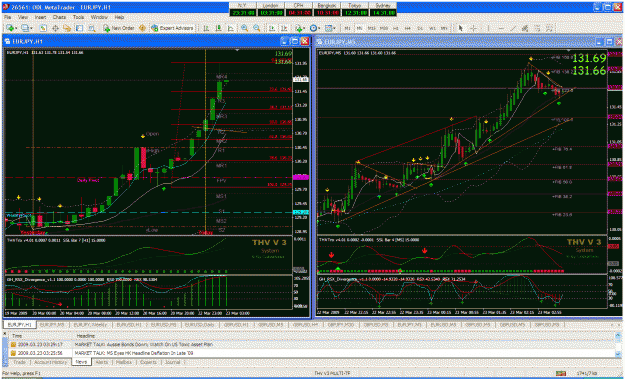Toggle chart Auto Scroll
This screenshot has height=379, width=625.
(x=272, y=28)
